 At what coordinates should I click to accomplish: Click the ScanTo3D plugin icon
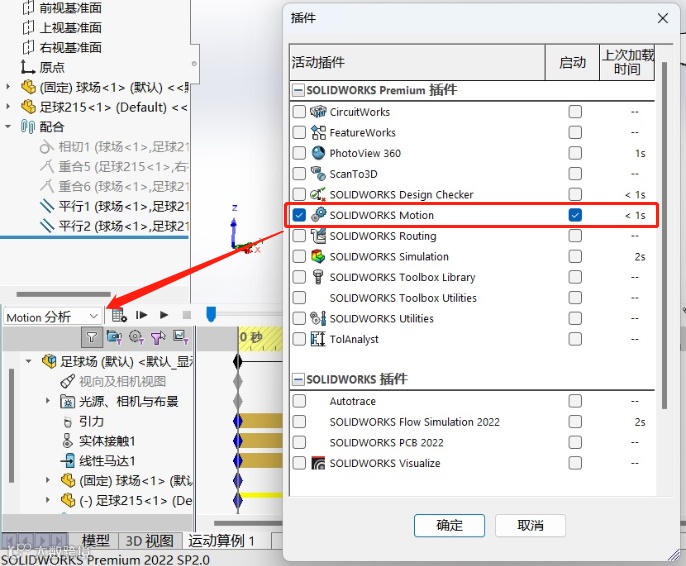[318, 174]
